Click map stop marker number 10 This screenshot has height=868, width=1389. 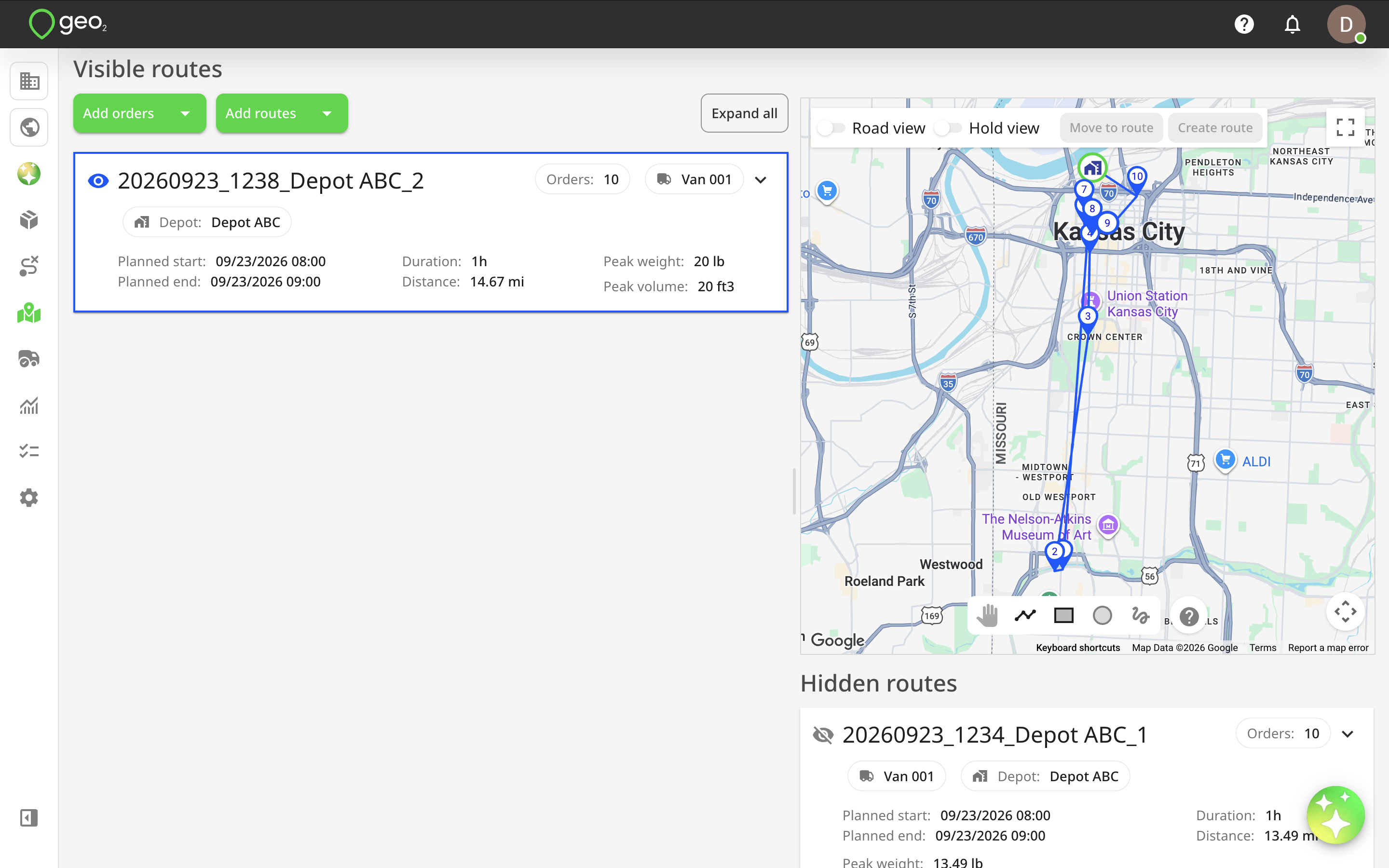click(1136, 177)
